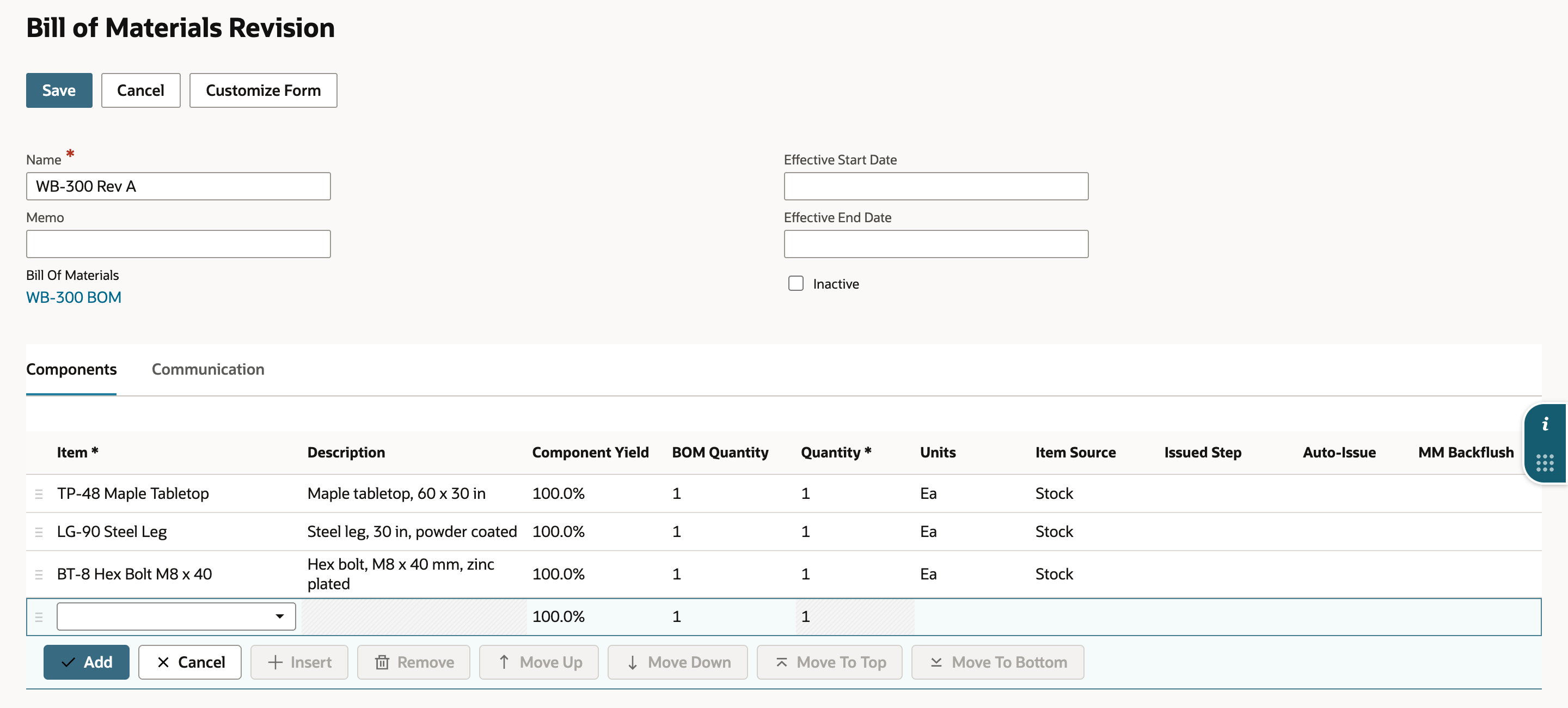This screenshot has width=1568, height=708.
Task: Click the Description column header
Action: tap(346, 453)
